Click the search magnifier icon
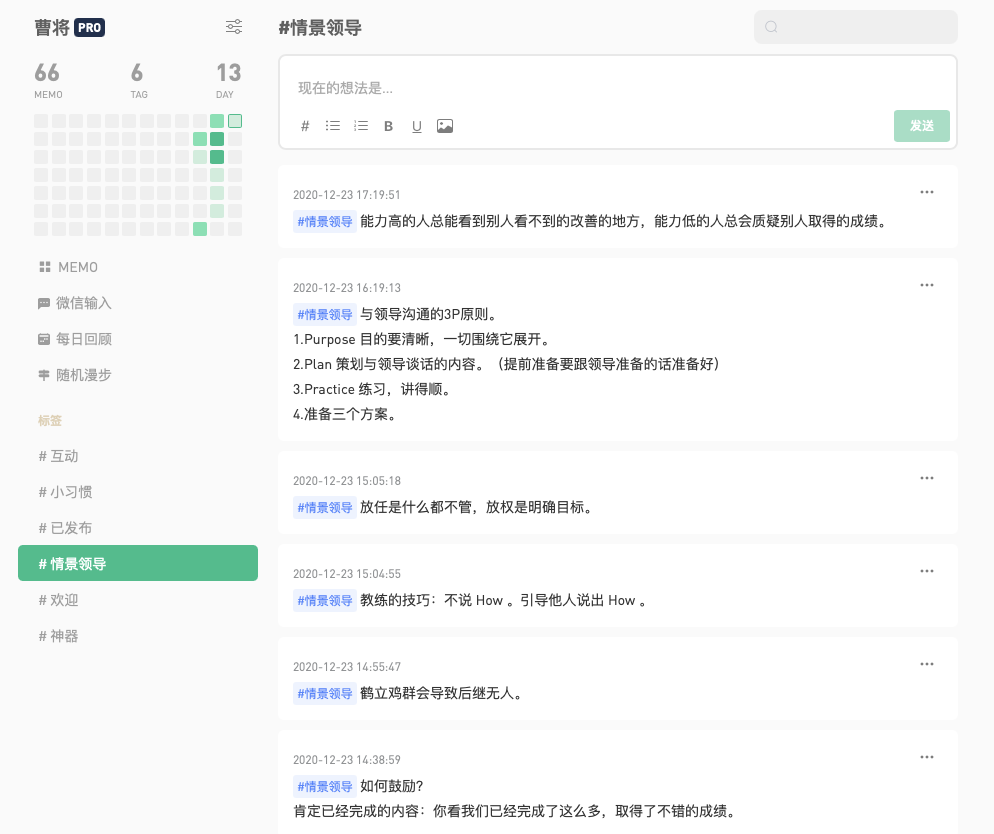The width and height of the screenshot is (994, 834). tap(771, 27)
